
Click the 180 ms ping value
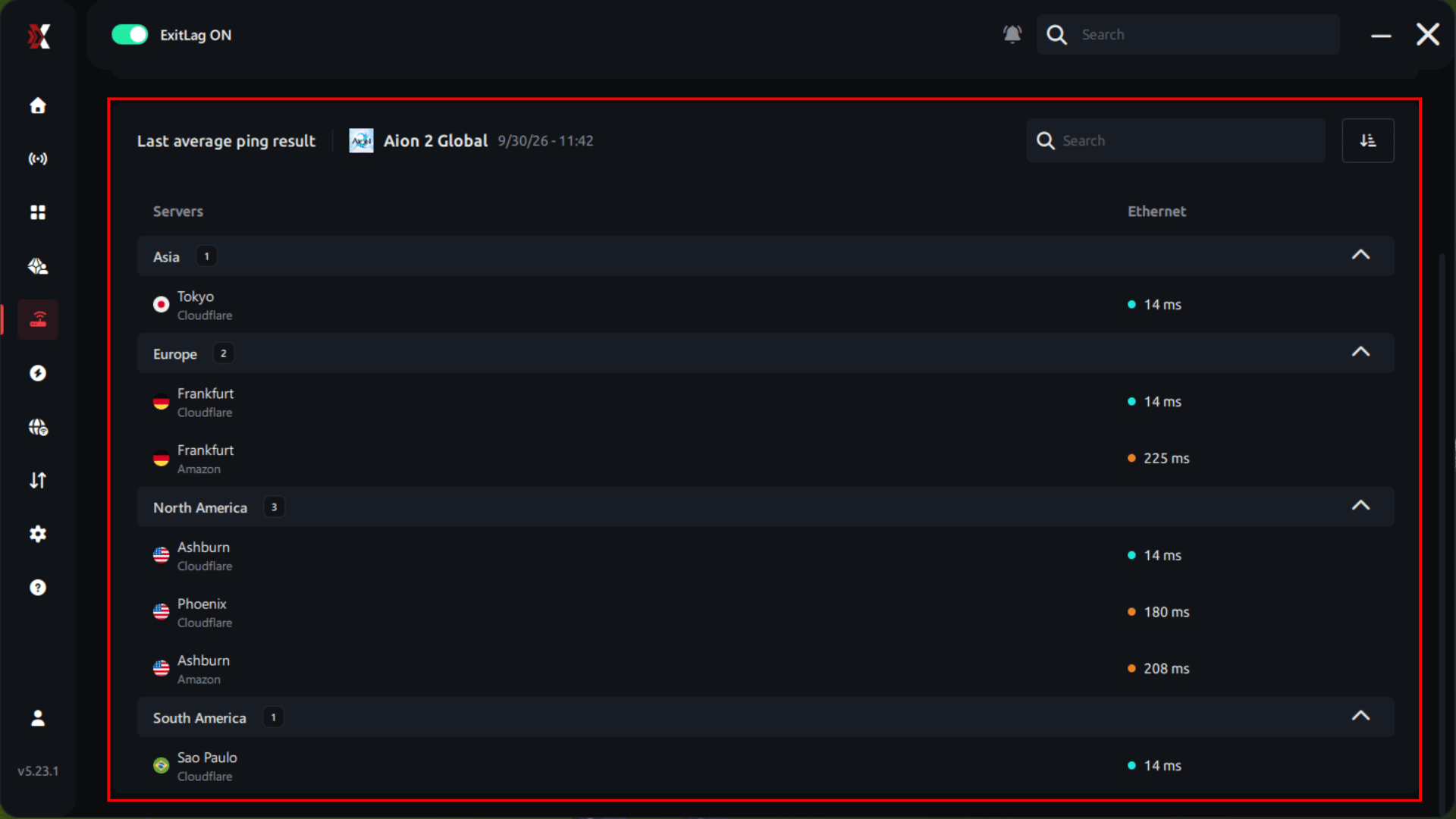click(1166, 612)
